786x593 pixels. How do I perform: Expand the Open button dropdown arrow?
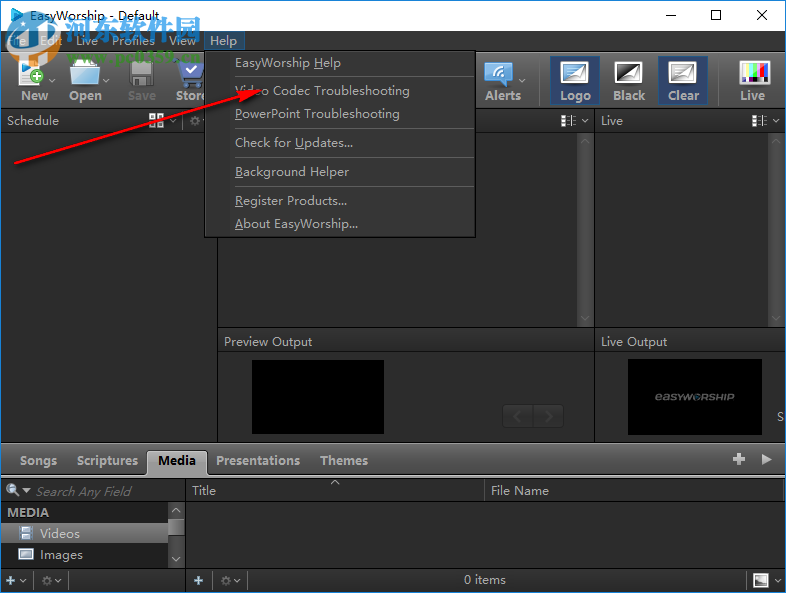click(x=106, y=80)
